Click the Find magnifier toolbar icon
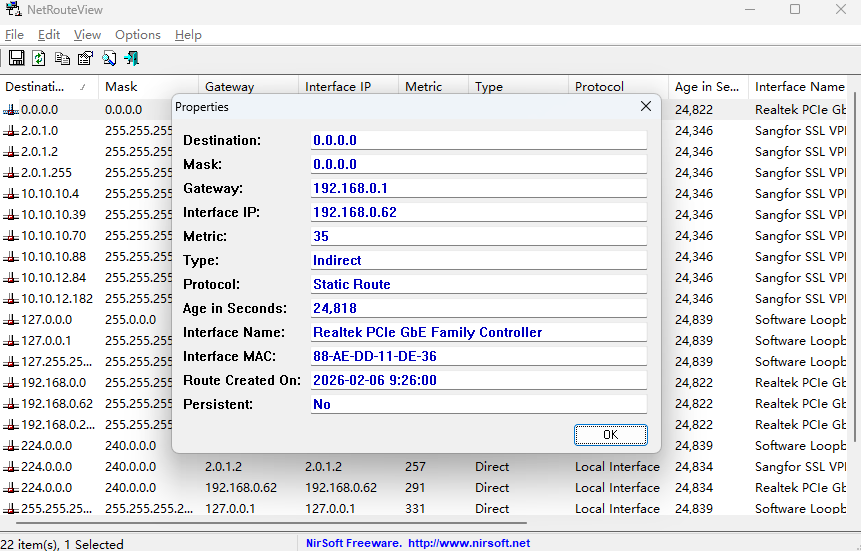 [x=109, y=59]
